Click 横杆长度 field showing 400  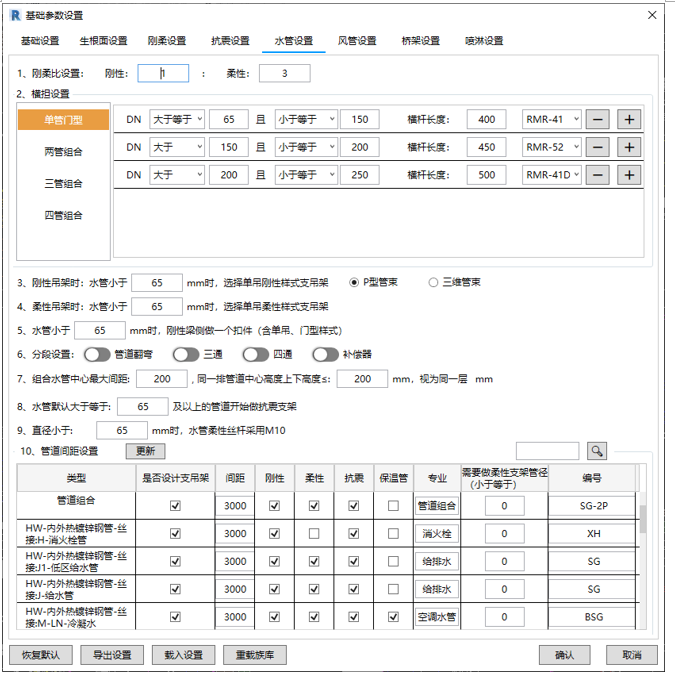click(x=486, y=119)
